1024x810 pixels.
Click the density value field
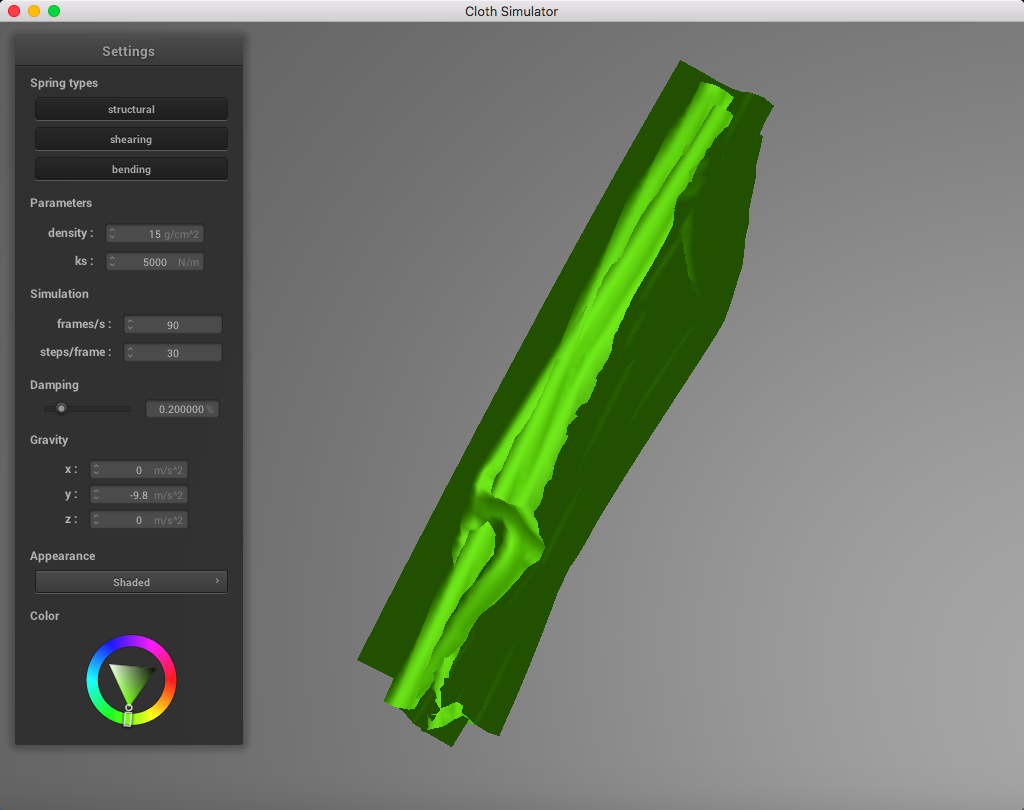pos(155,233)
